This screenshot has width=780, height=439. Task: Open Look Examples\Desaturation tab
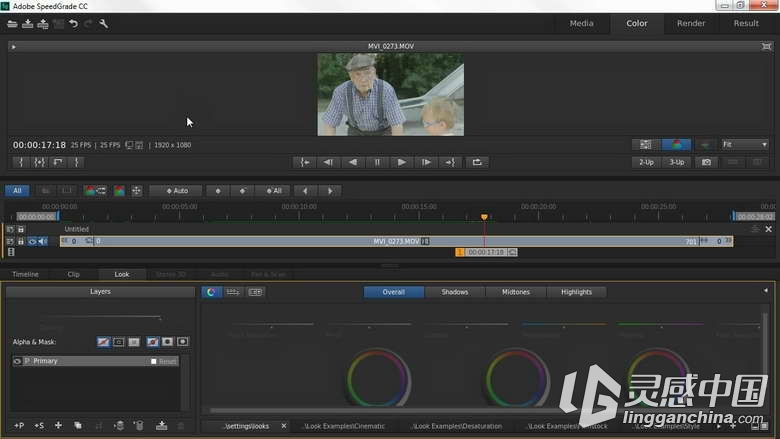(x=457, y=426)
